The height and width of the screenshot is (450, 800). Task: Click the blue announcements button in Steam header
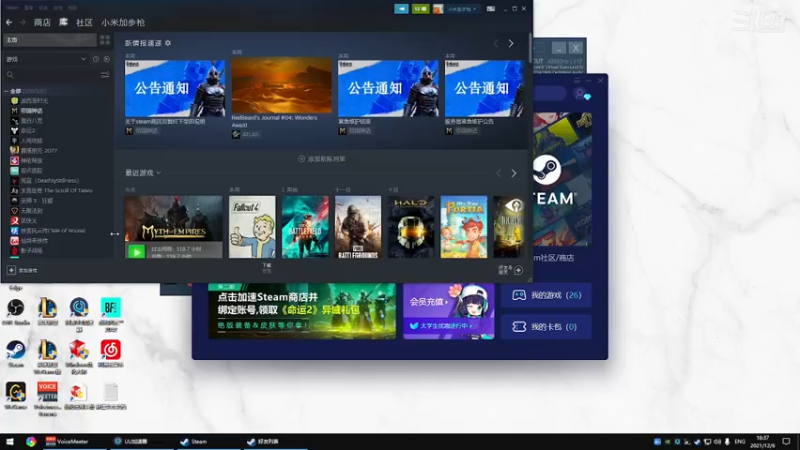click(x=402, y=9)
